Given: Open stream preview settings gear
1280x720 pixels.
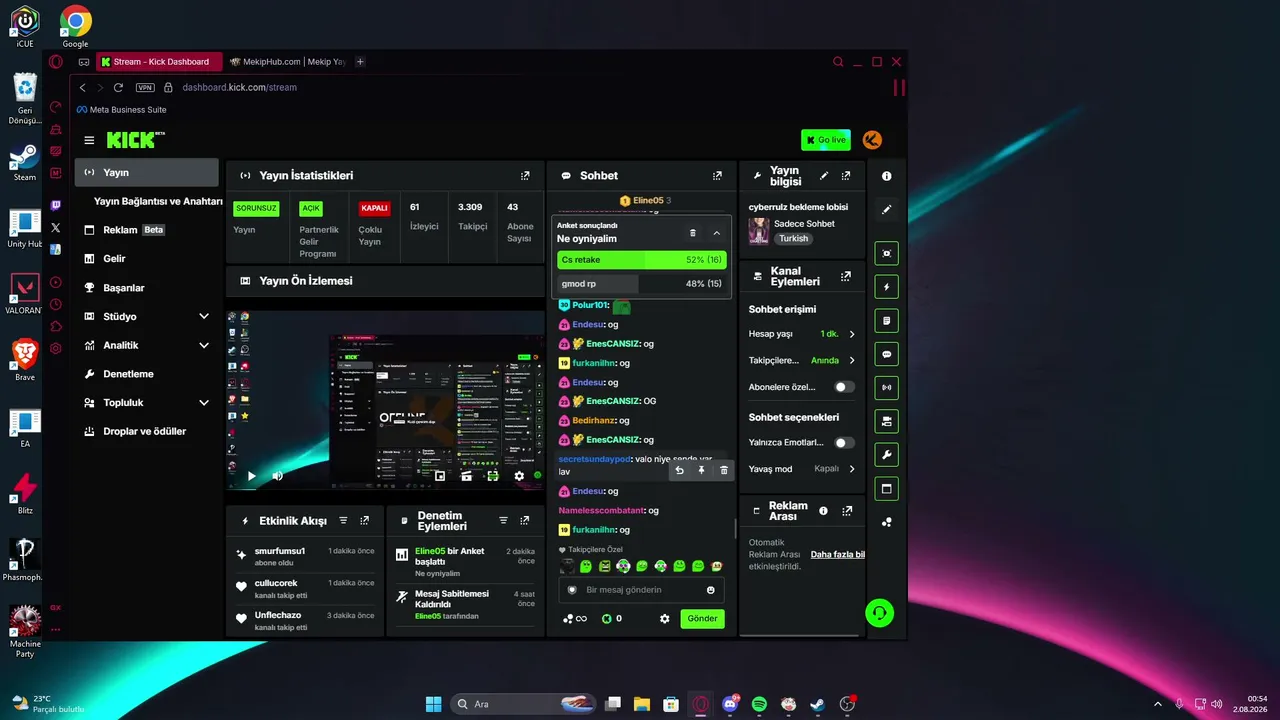Looking at the screenshot, I should (519, 476).
